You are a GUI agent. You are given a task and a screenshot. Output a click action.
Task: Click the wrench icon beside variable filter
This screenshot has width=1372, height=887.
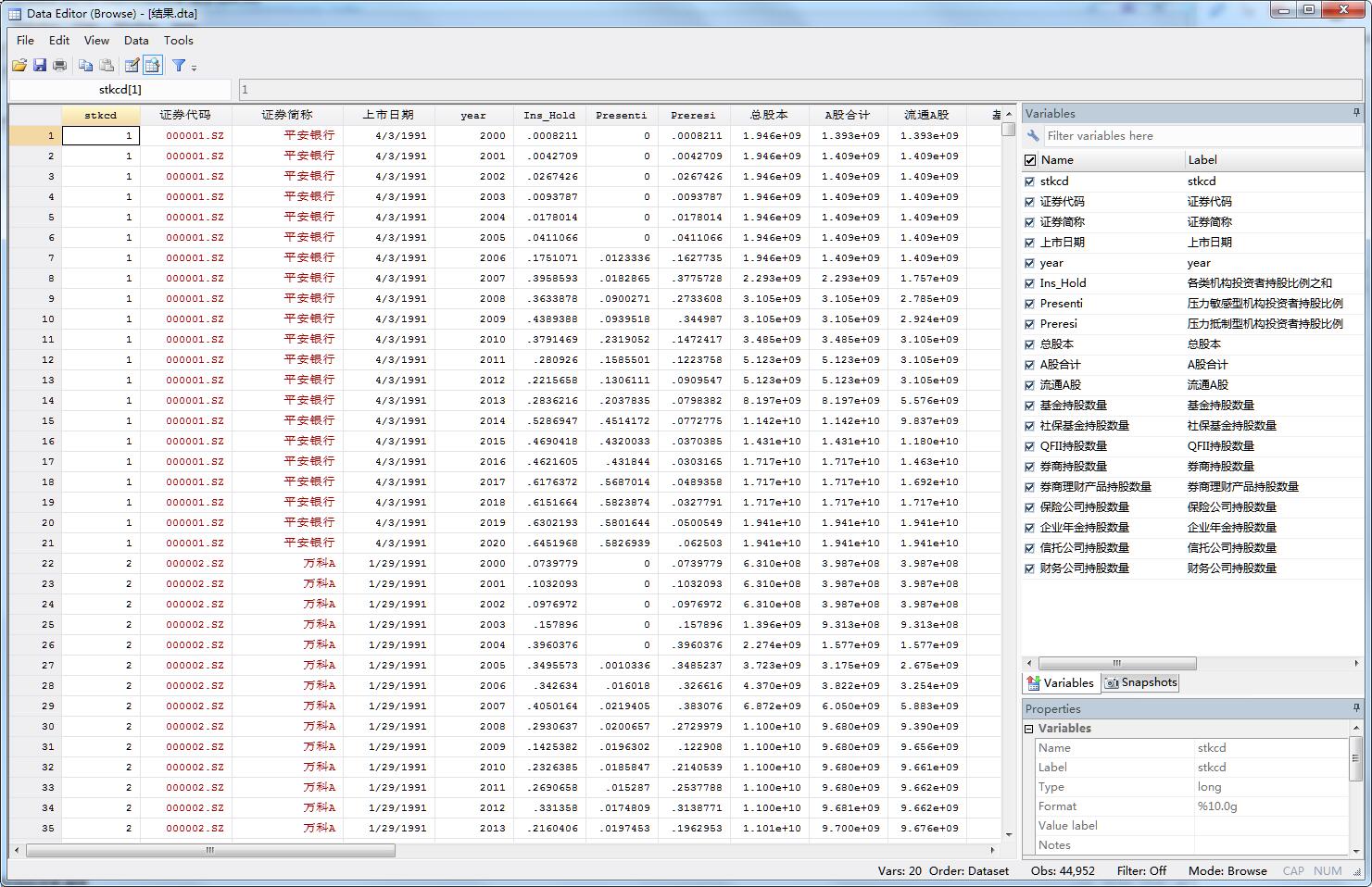pyautogui.click(x=1033, y=135)
